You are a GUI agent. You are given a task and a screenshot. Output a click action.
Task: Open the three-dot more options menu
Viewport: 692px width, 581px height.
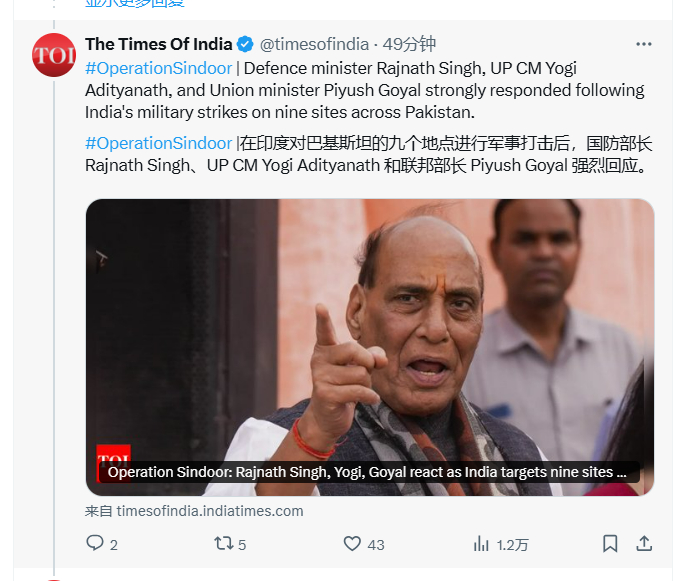[x=643, y=44]
